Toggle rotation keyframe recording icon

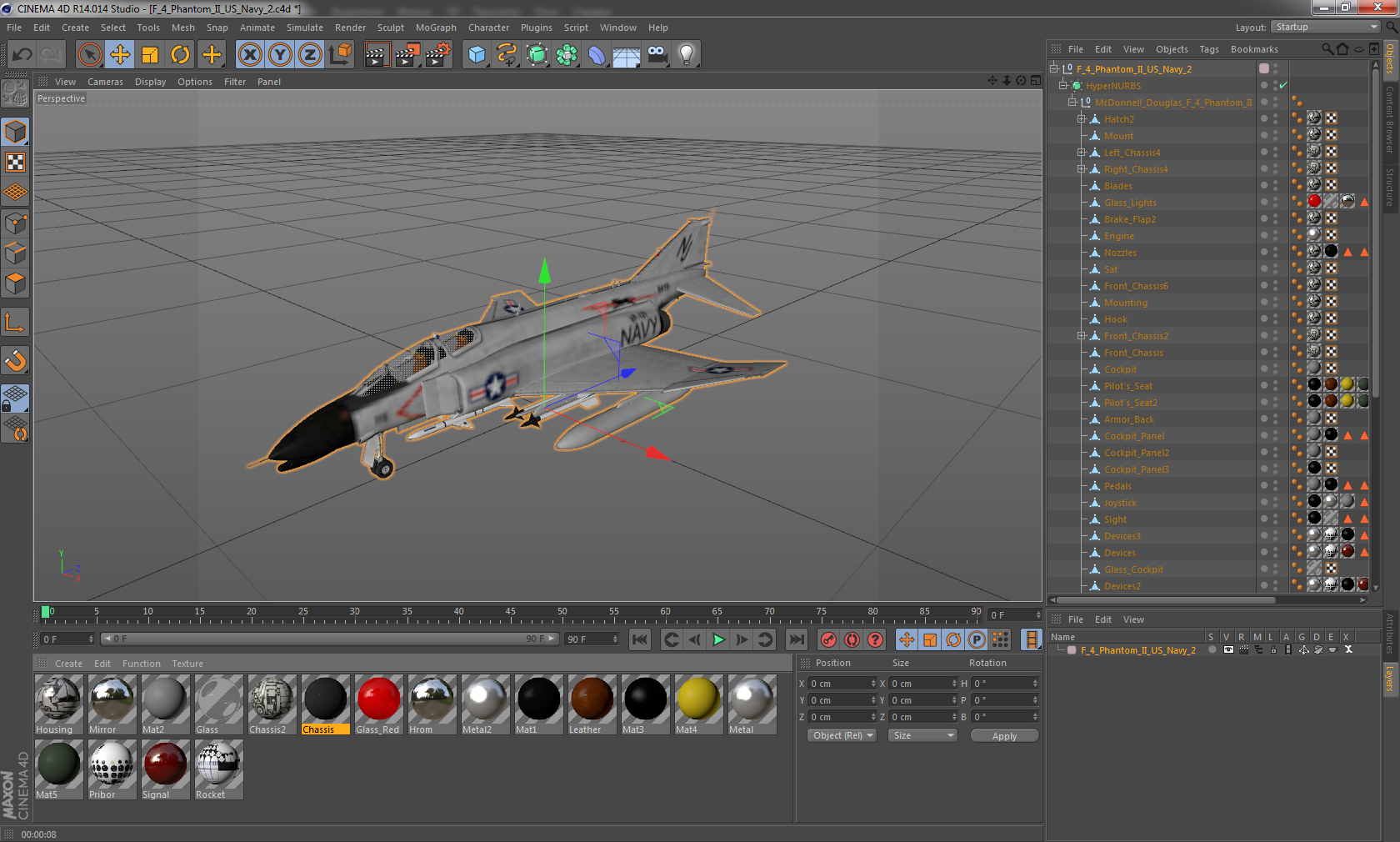953,639
